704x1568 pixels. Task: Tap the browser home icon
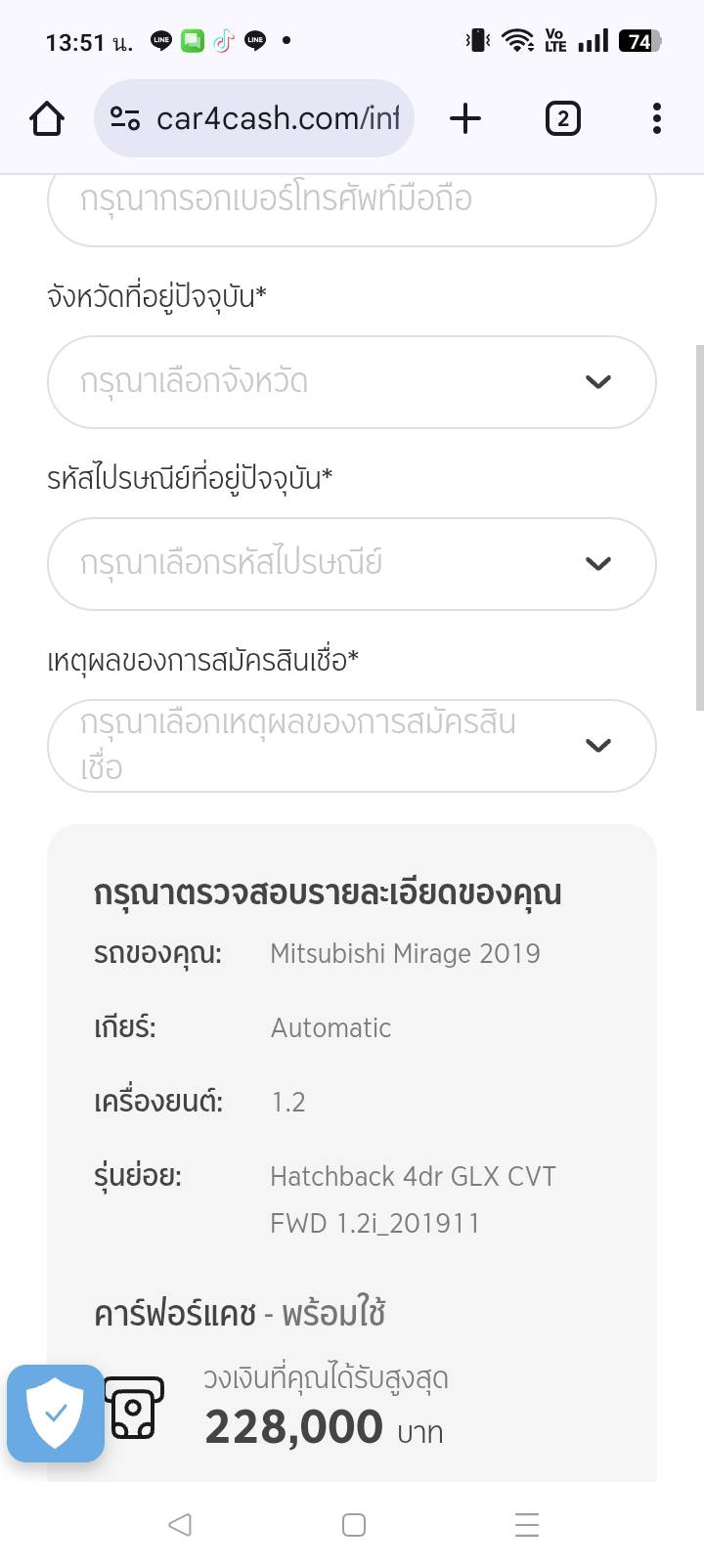(47, 119)
